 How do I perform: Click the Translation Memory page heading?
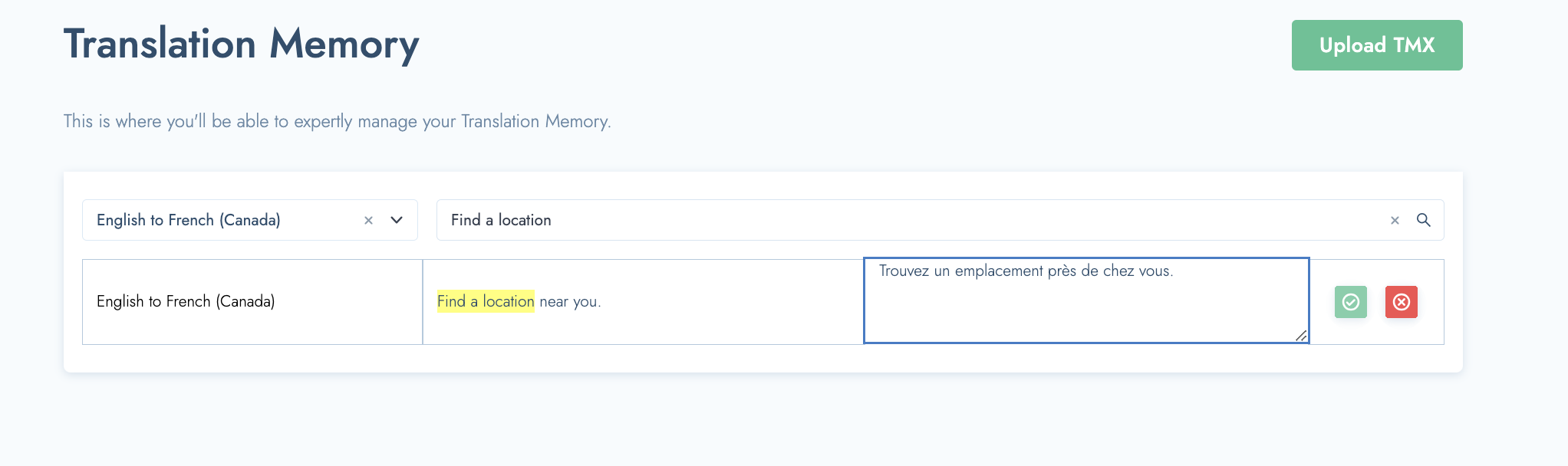(242, 44)
